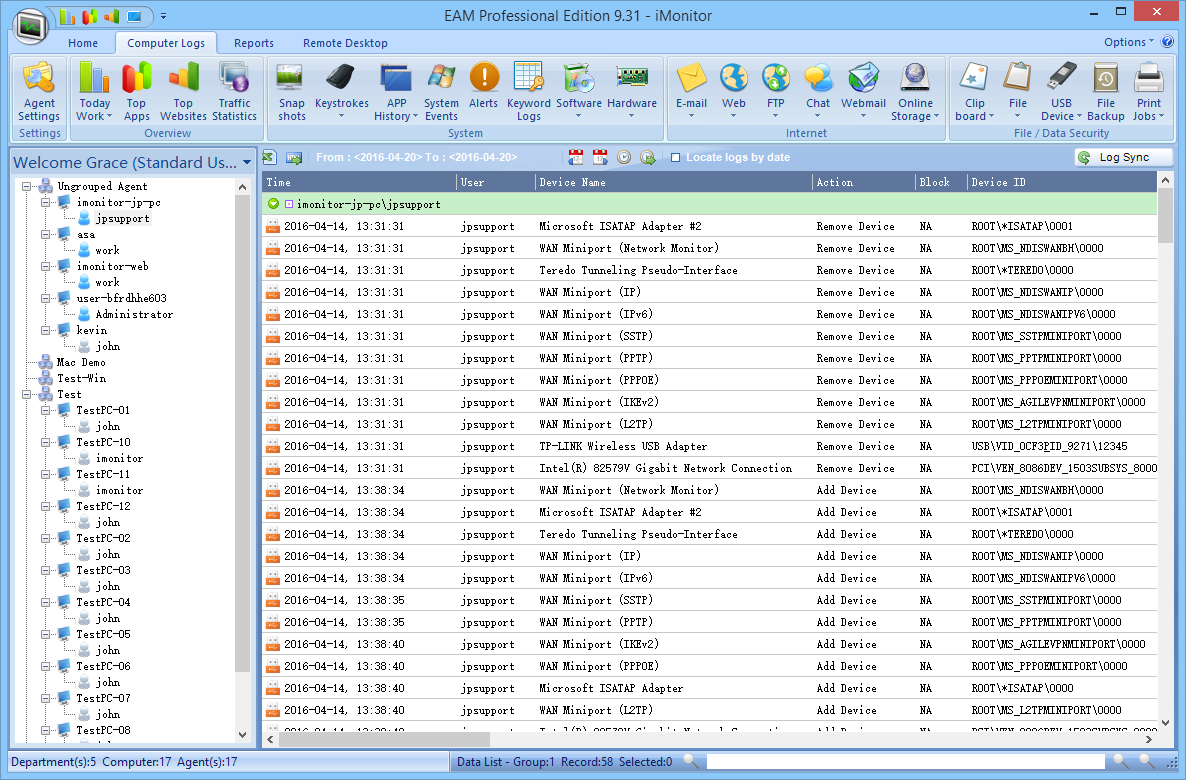Switch to the Remote Desktop tab

pyautogui.click(x=345, y=43)
